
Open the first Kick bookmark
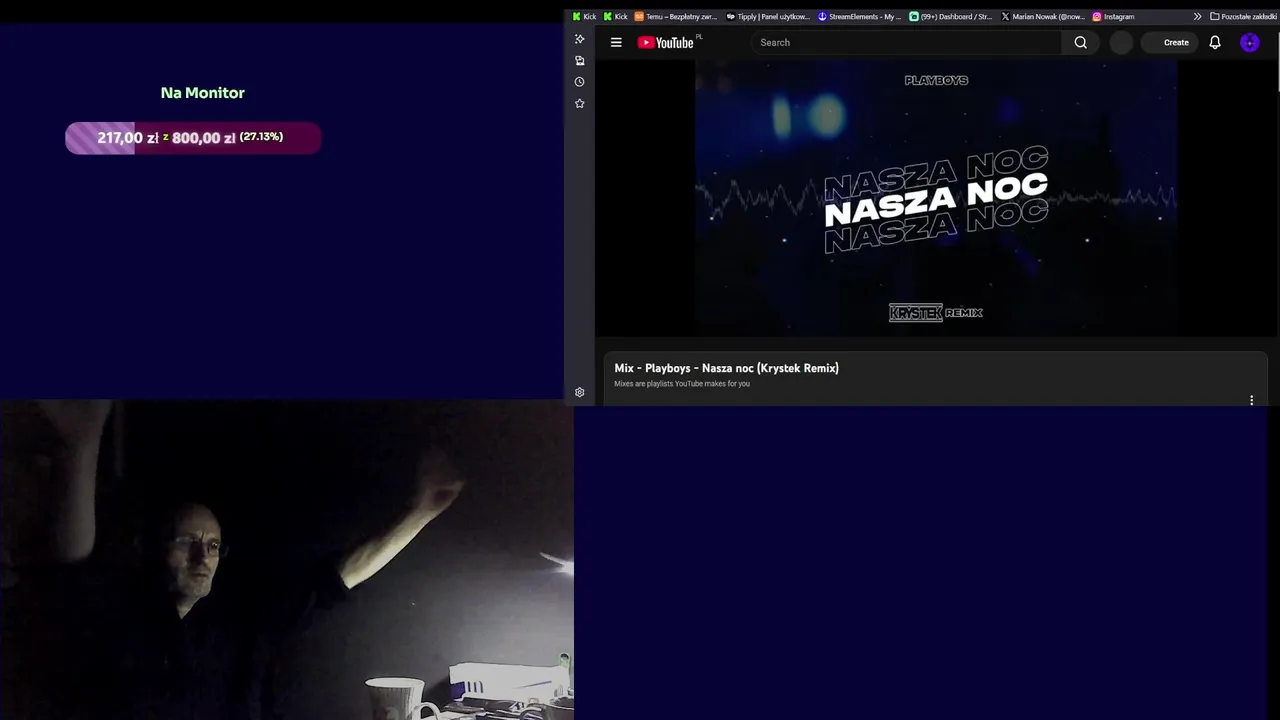click(585, 16)
